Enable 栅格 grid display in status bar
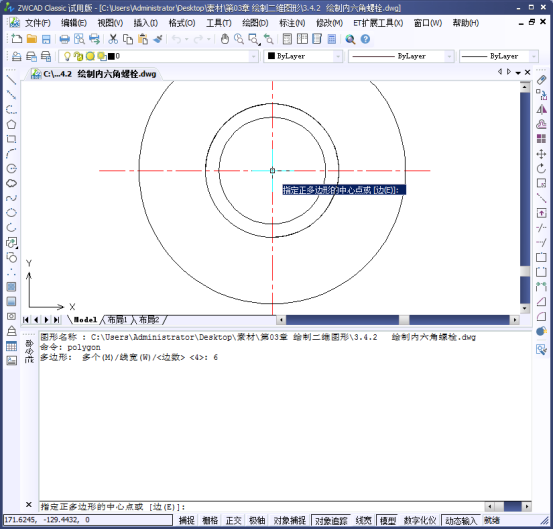This screenshot has width=554, height=529. (210, 520)
